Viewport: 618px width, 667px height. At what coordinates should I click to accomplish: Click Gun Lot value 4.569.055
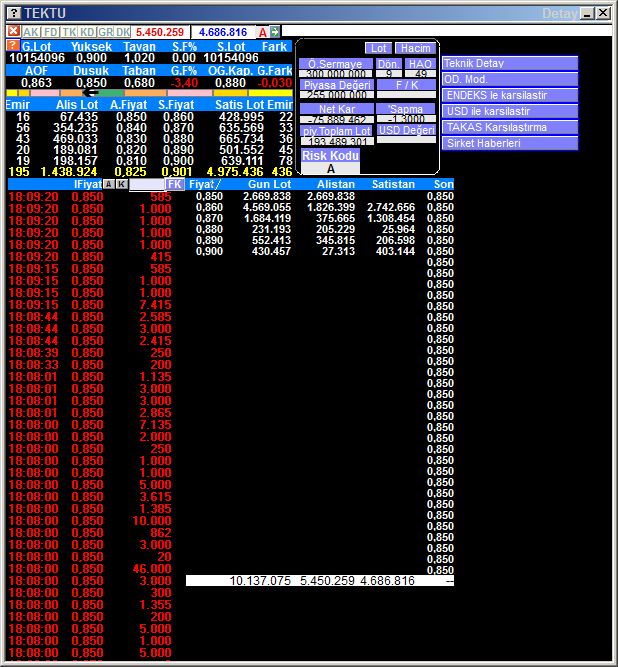pos(267,207)
